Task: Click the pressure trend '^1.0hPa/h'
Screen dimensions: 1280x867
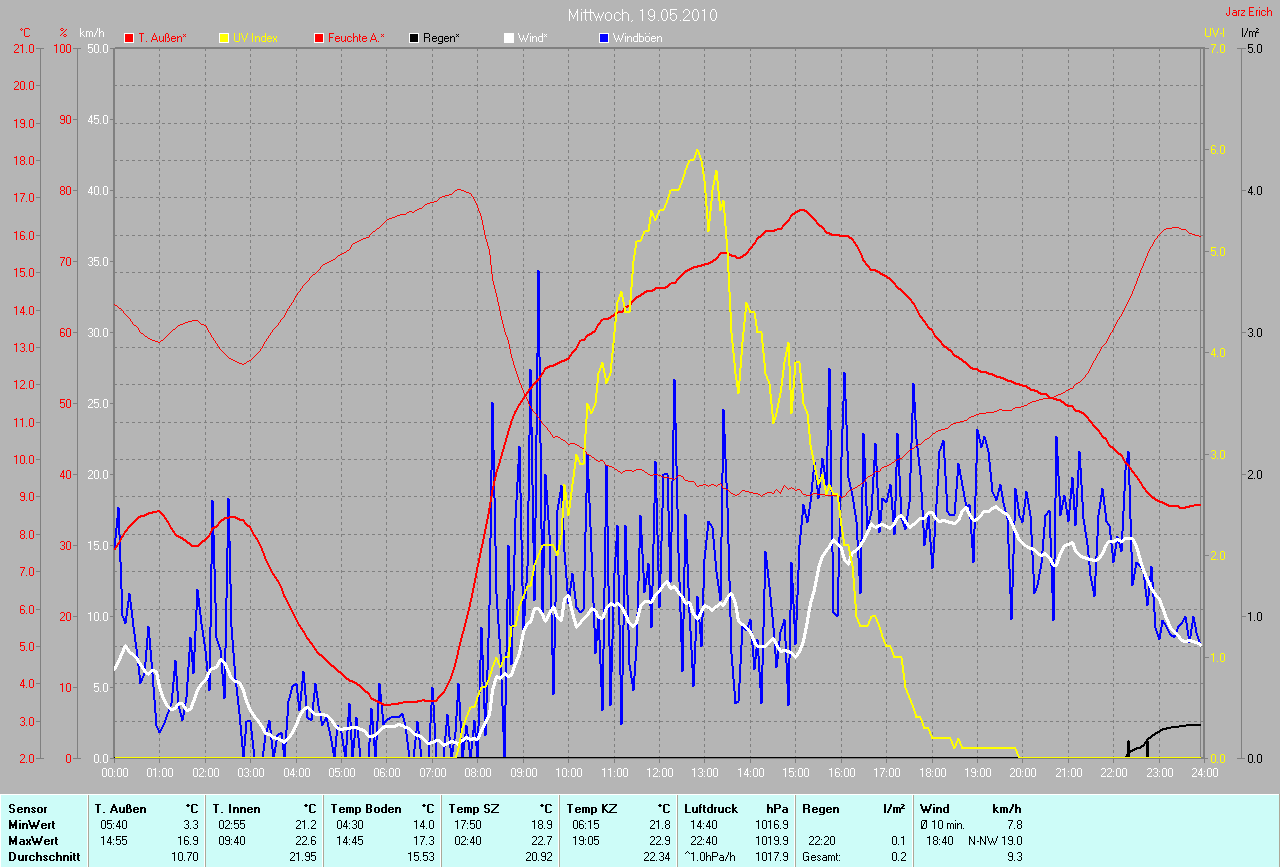Action: coord(711,856)
